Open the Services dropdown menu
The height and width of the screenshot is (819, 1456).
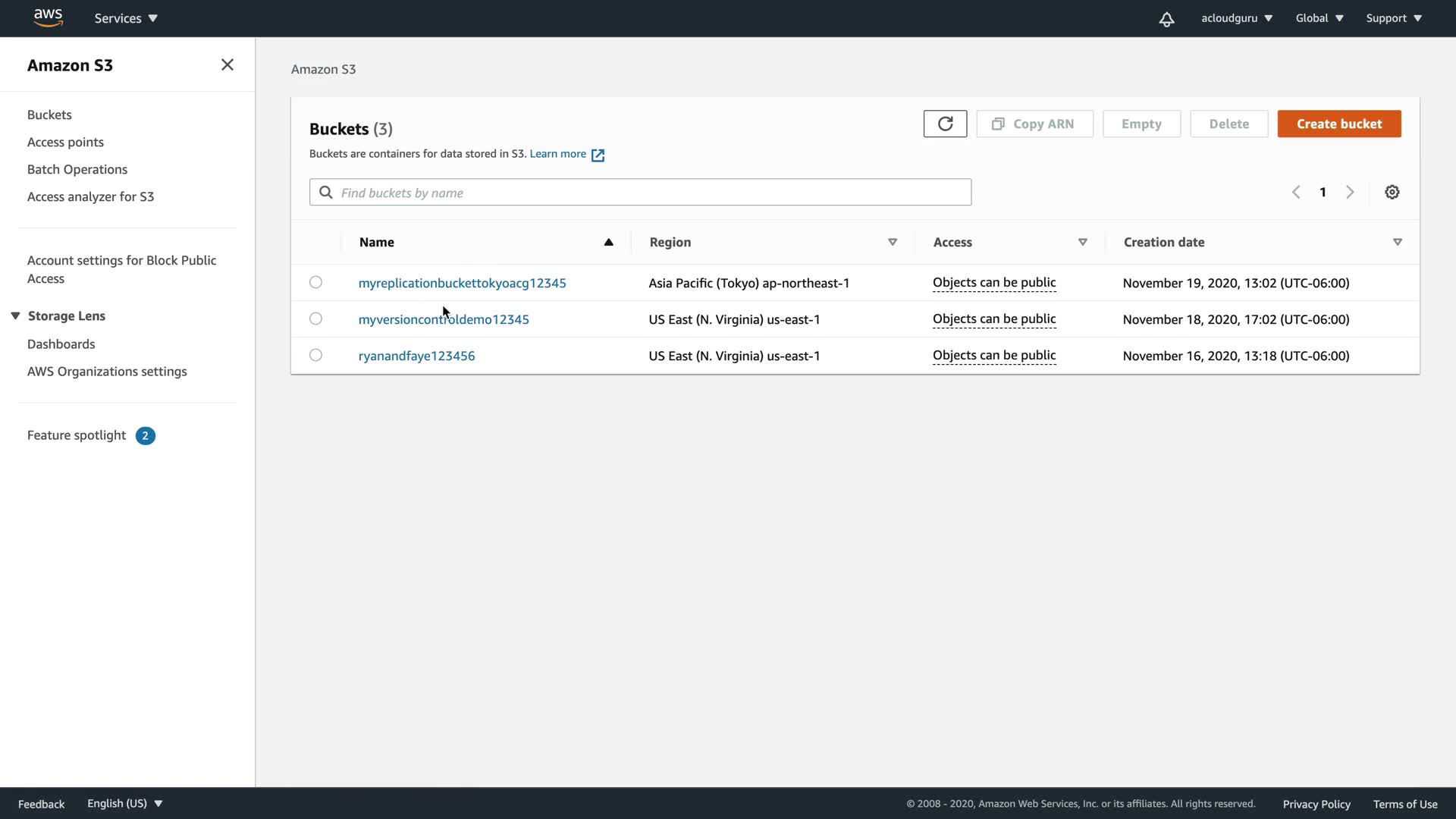[x=126, y=18]
